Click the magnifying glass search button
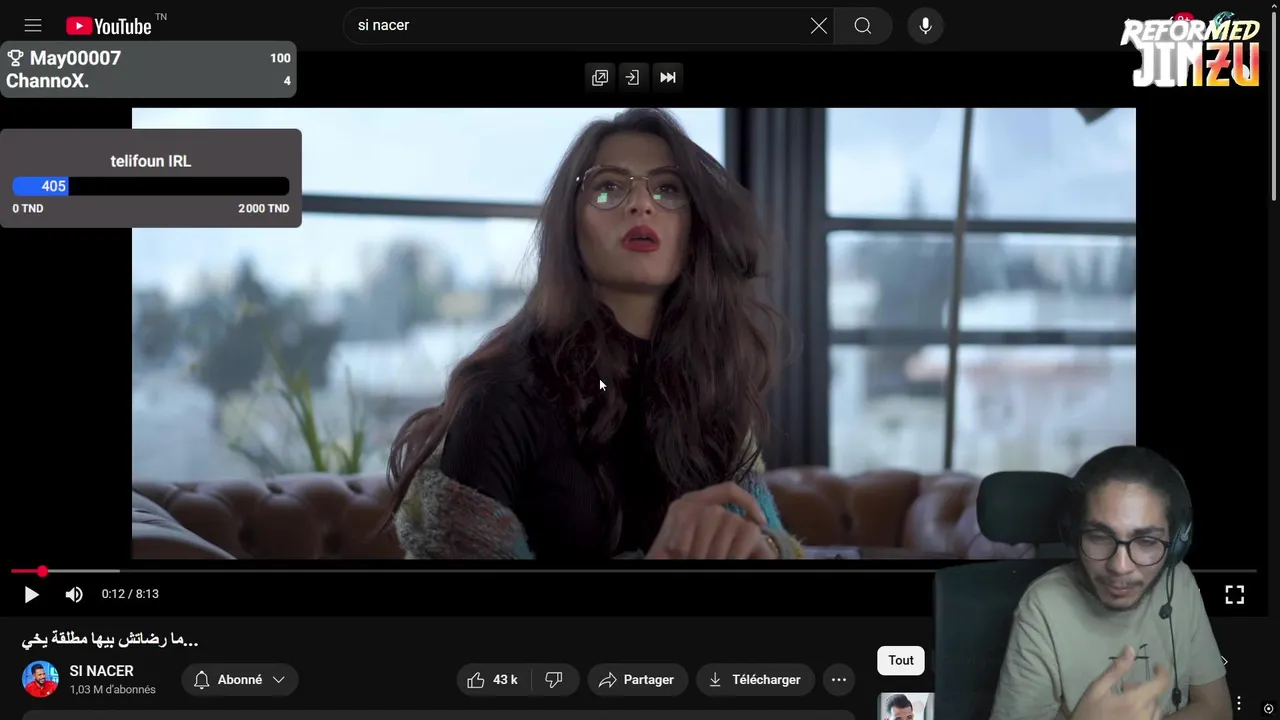 [863, 26]
